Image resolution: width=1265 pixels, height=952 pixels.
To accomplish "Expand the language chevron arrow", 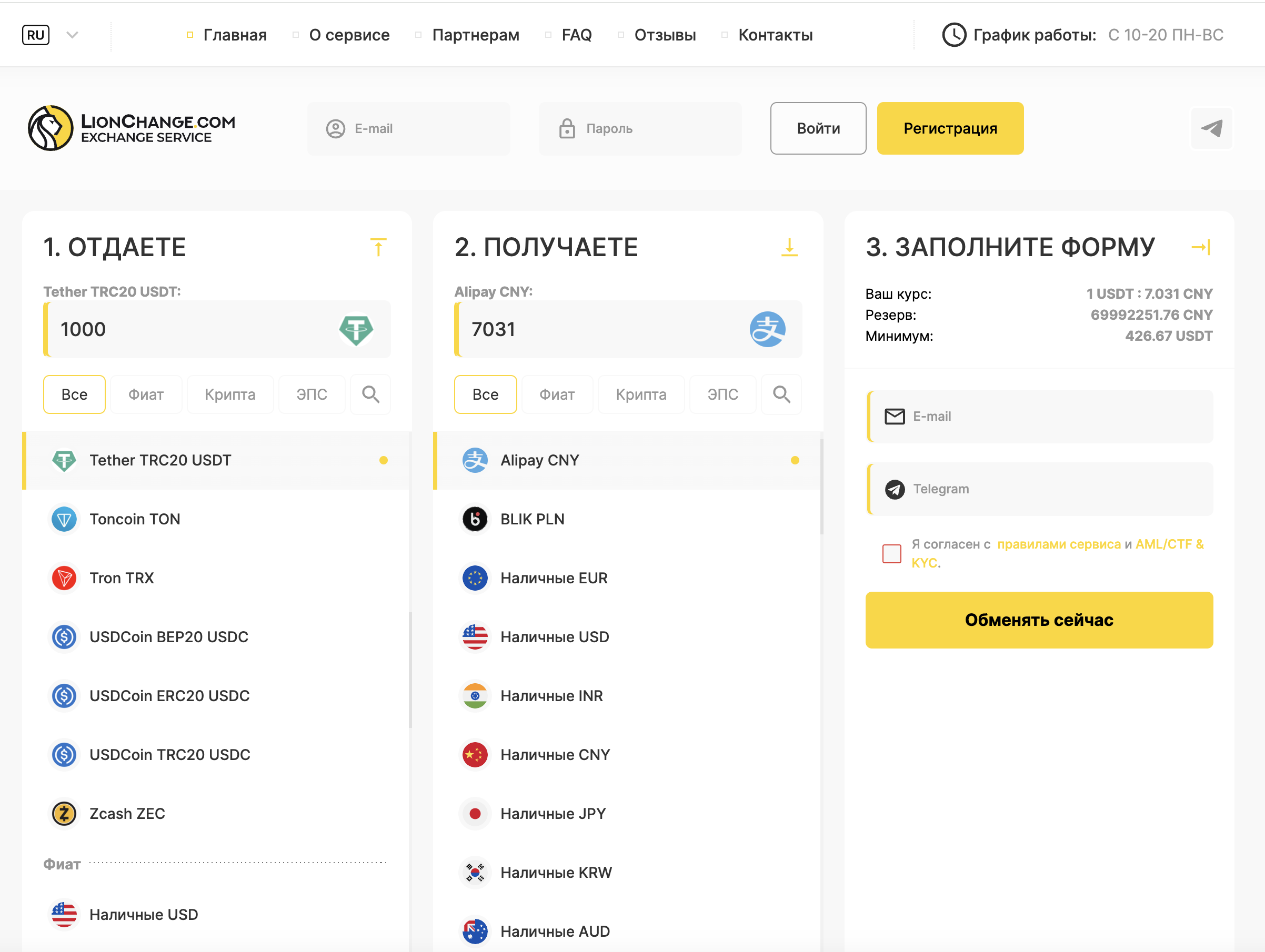I will coord(72,35).
